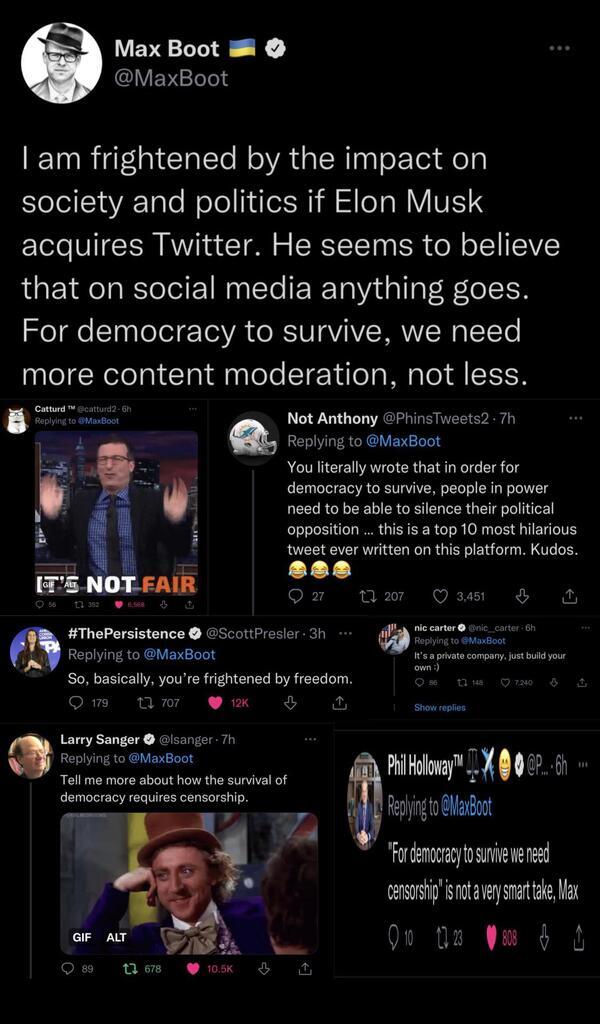Image resolution: width=600 pixels, height=1024 pixels.
Task: Download #ThePersistence's reply
Action: pos(290,703)
